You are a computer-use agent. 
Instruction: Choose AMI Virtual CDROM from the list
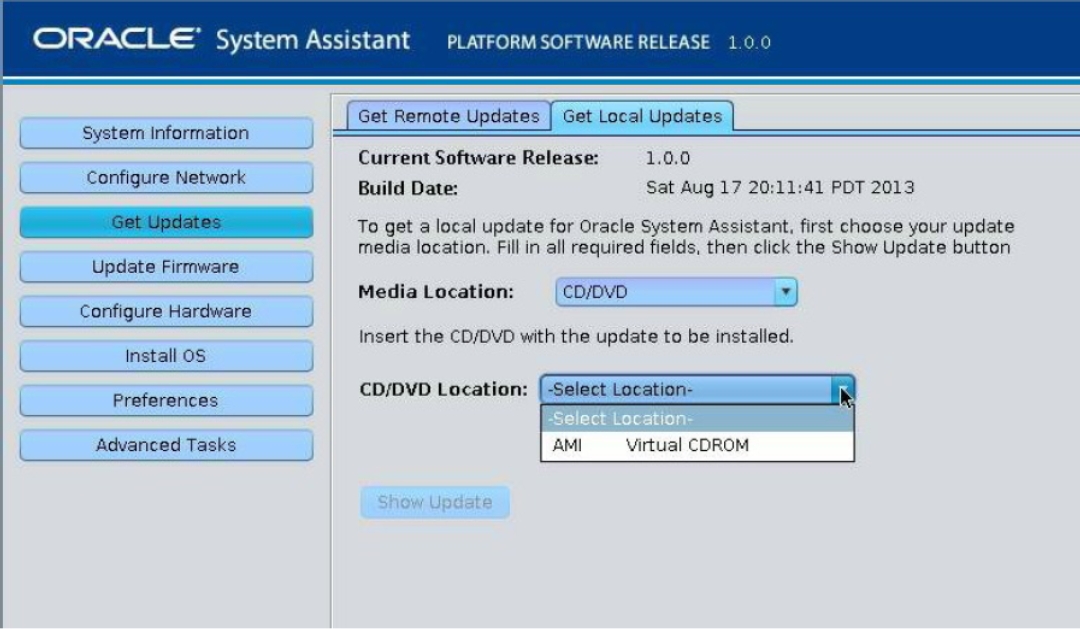697,446
